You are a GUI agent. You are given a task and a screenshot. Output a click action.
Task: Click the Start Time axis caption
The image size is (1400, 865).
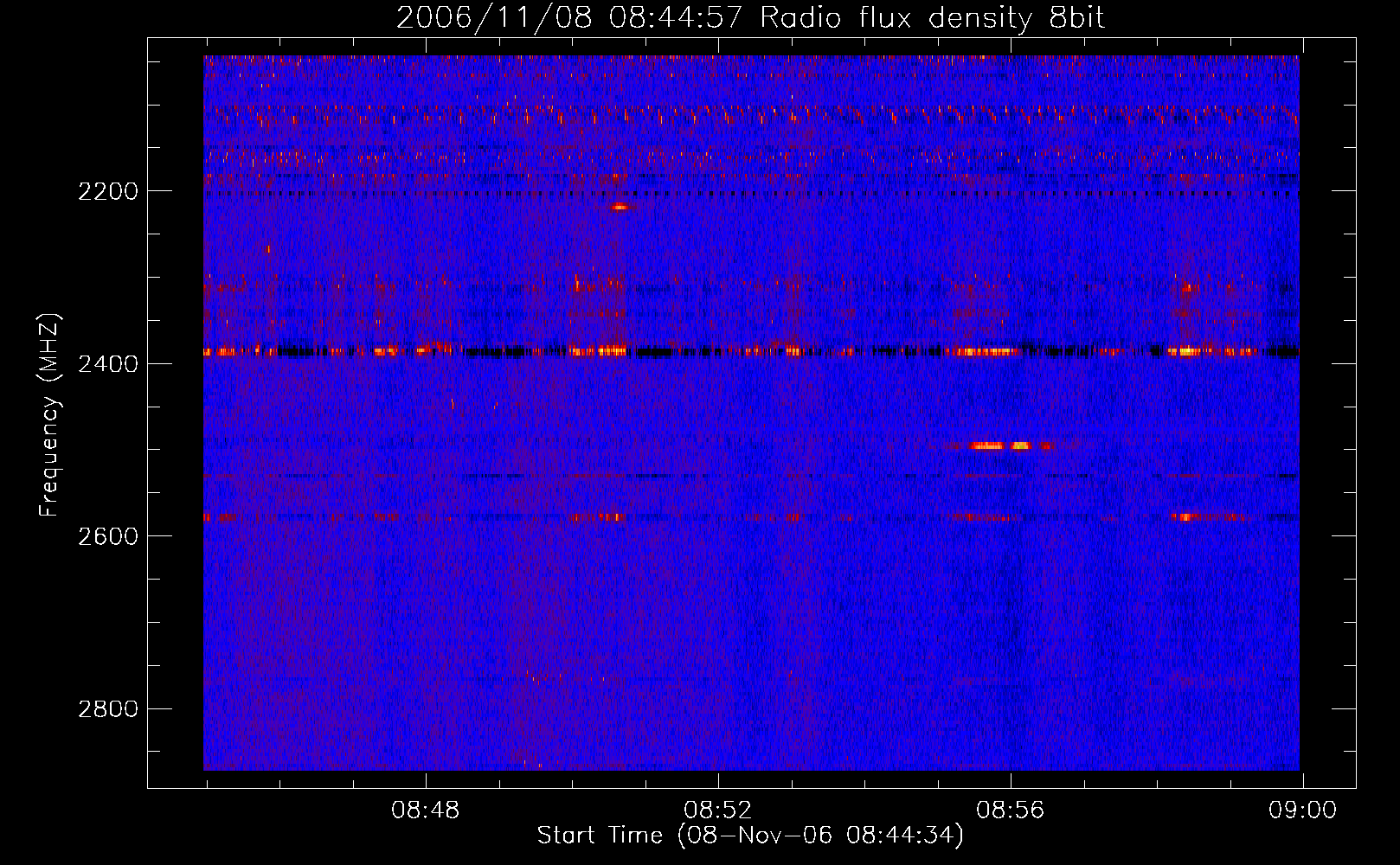coord(750,836)
